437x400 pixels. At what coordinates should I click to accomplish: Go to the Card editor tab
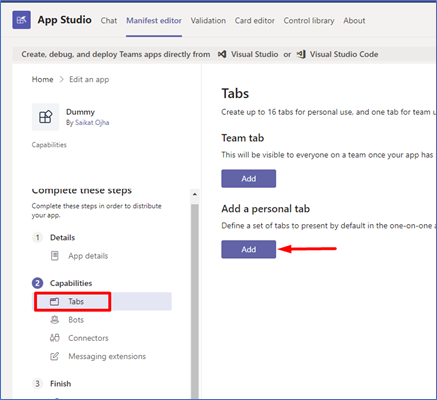255,21
